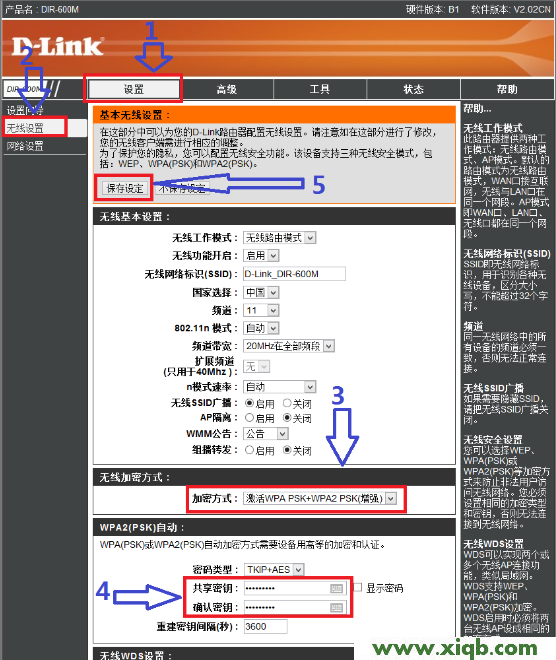Viewport: 556px width, 660px height.
Task: Open virtual keyboard for 共享密钥 field
Action: point(336,588)
